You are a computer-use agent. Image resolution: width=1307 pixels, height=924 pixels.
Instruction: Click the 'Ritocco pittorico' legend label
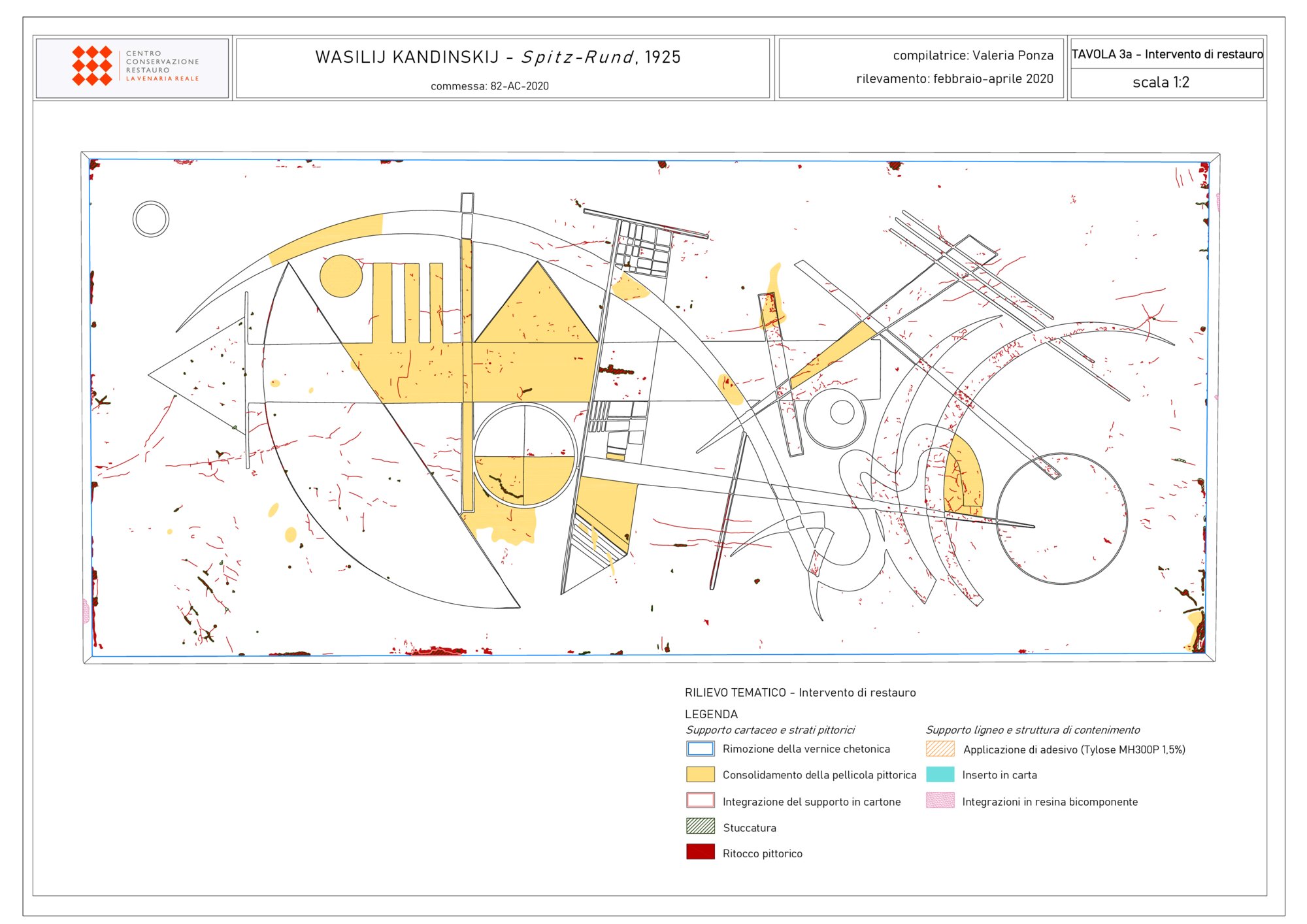click(763, 853)
